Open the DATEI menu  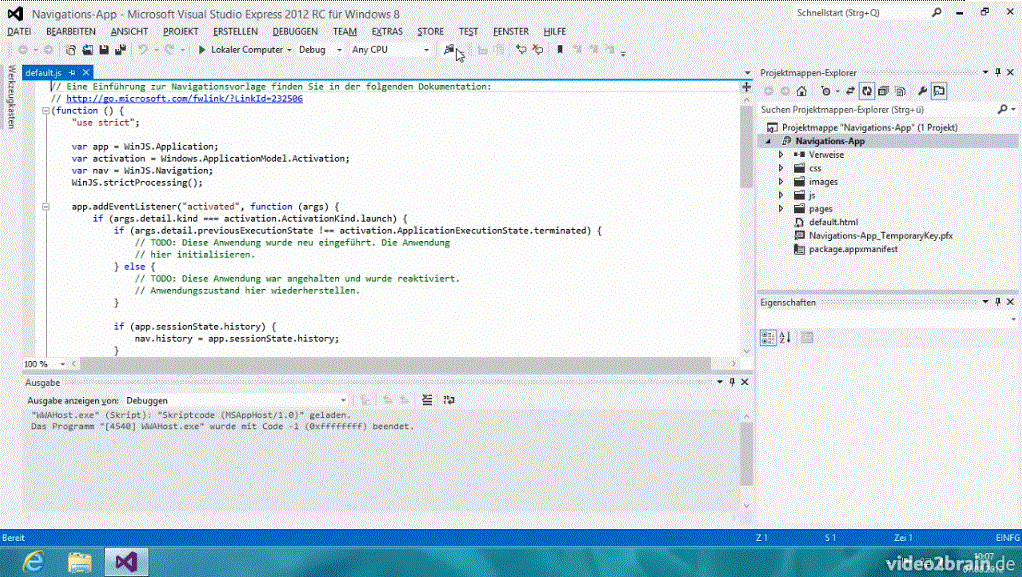19,31
